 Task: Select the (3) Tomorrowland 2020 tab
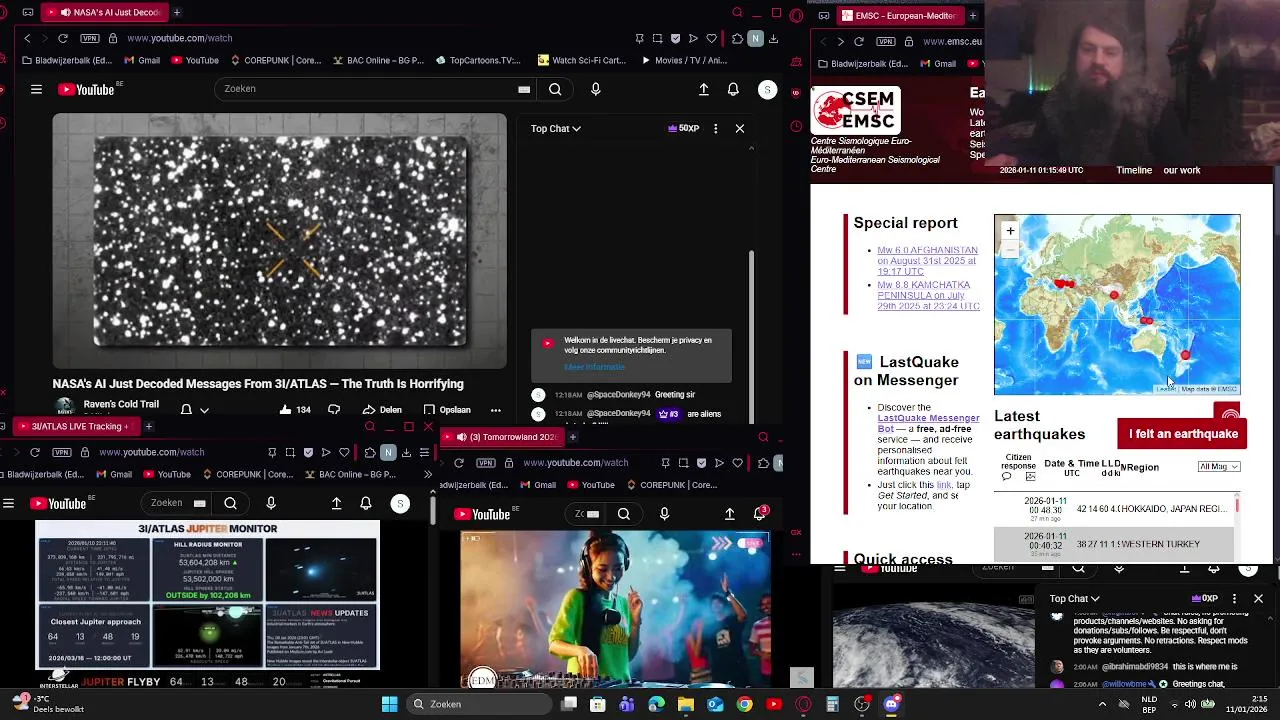pyautogui.click(x=502, y=436)
